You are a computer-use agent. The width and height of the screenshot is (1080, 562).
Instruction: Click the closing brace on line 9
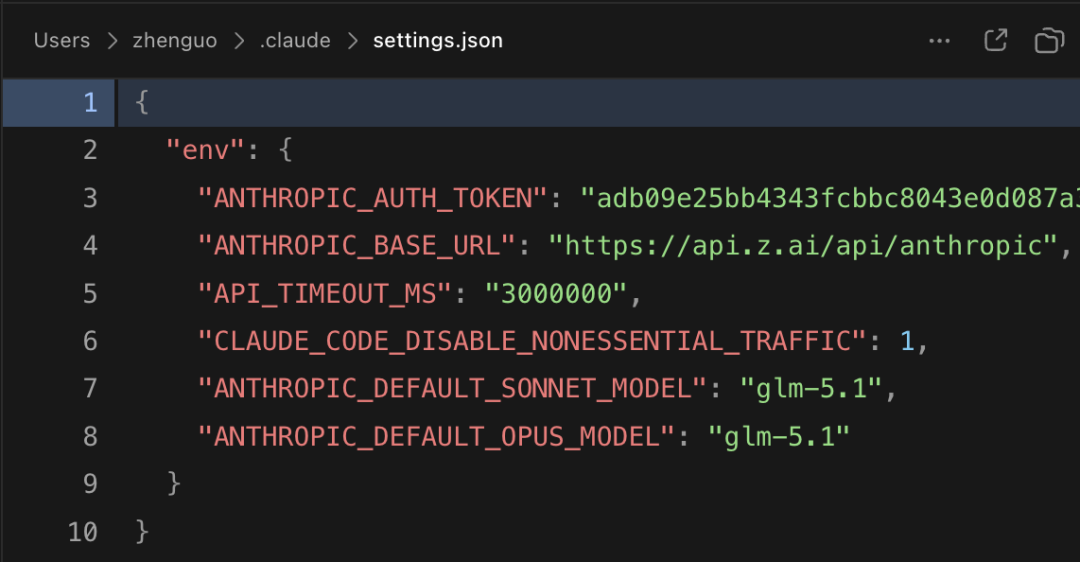pos(174,484)
